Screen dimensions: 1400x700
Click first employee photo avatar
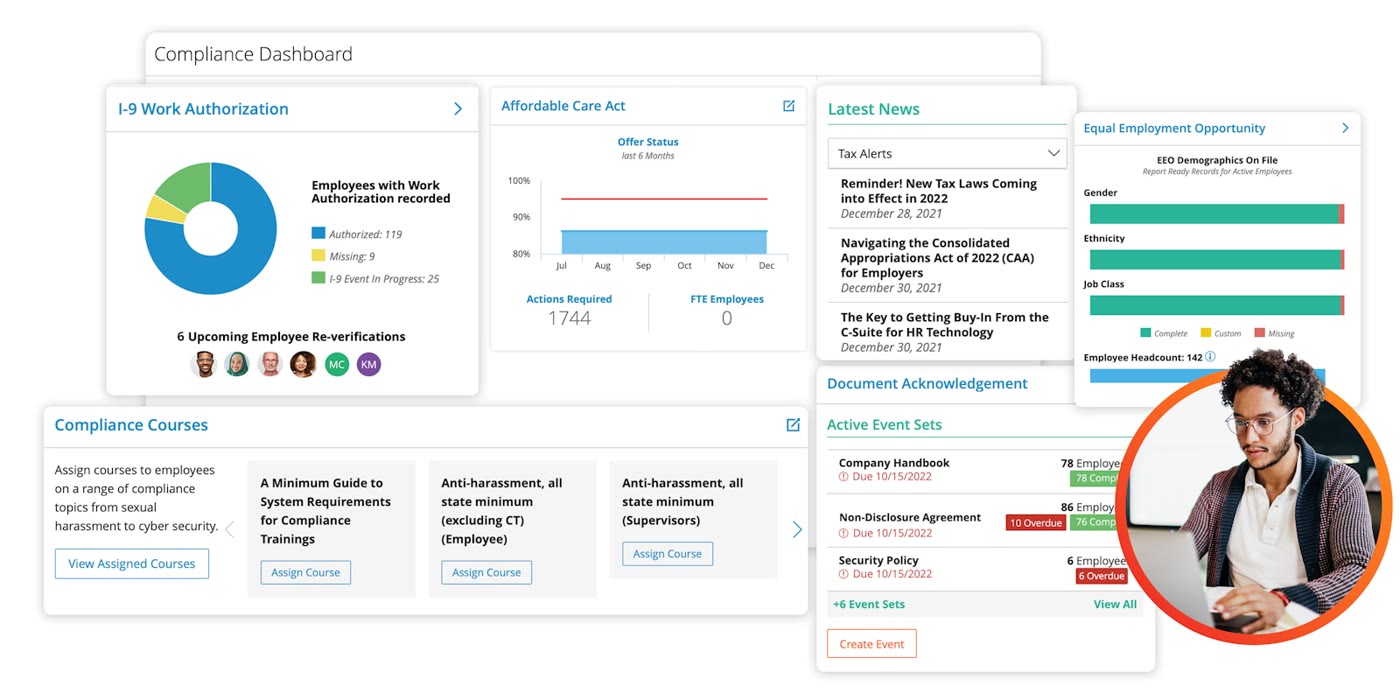[204, 364]
